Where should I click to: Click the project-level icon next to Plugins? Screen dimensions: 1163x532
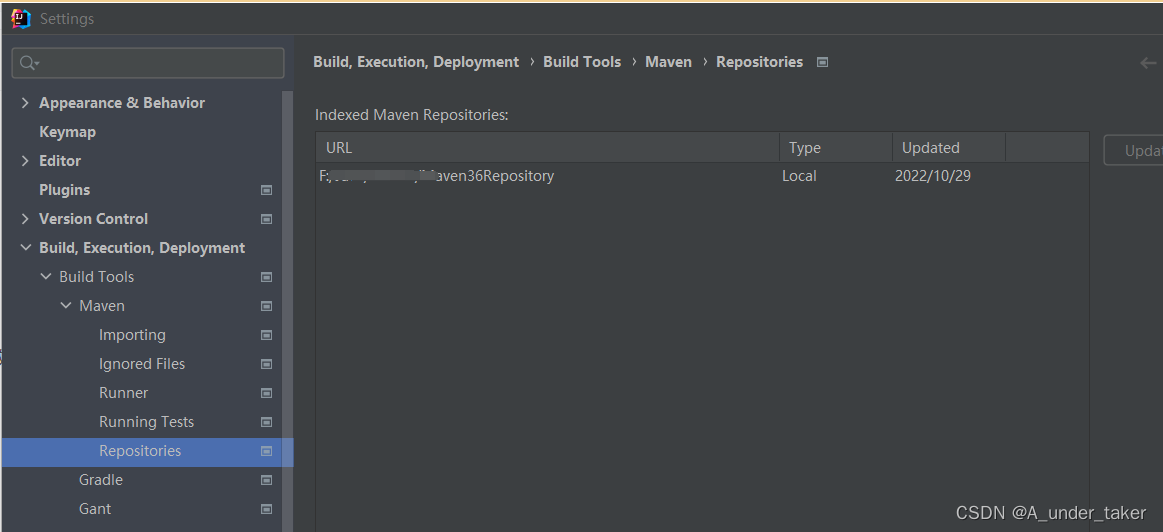pos(266,190)
